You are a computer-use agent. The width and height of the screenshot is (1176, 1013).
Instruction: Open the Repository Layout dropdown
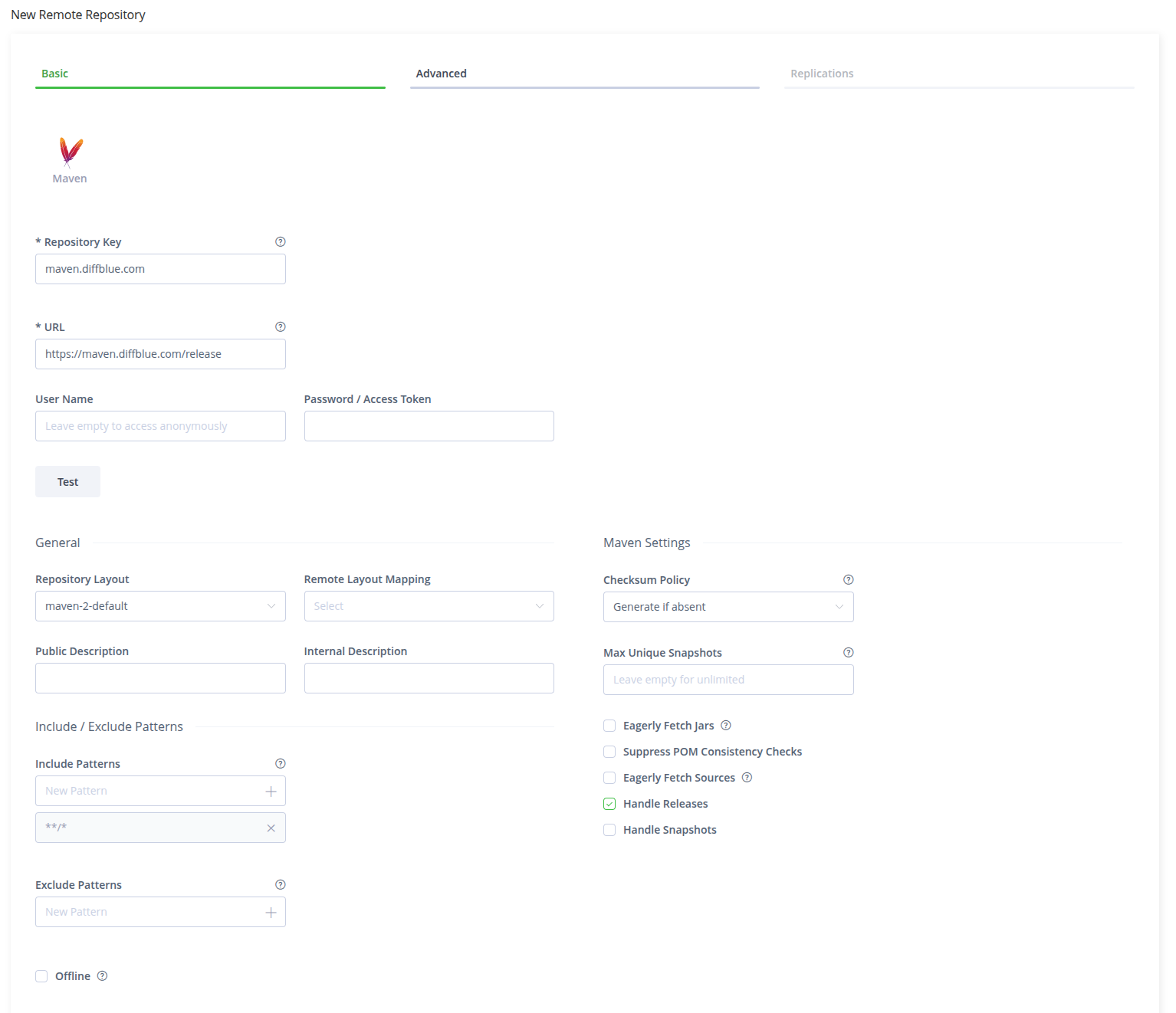[x=160, y=606]
